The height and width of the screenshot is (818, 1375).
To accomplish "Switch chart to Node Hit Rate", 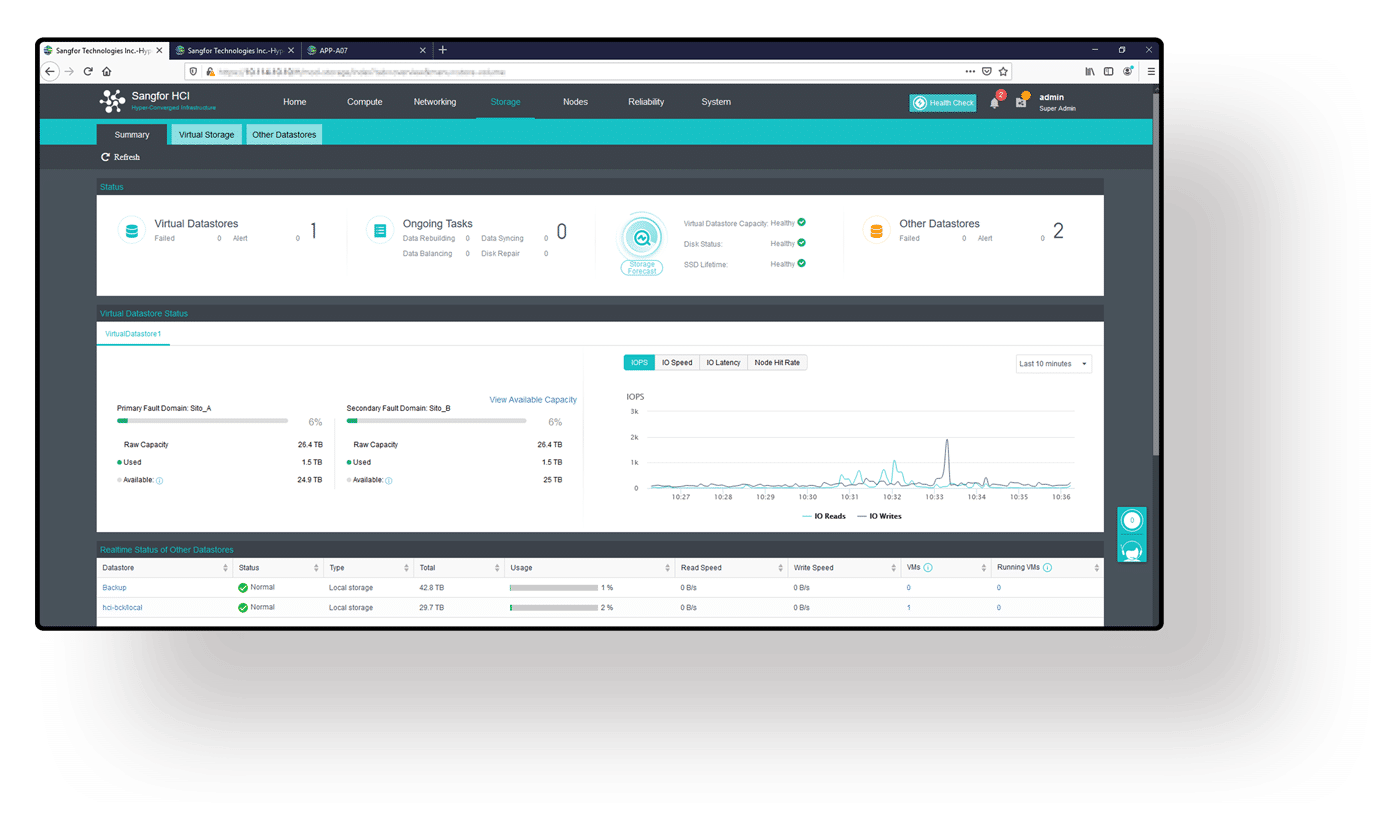I will pos(777,362).
